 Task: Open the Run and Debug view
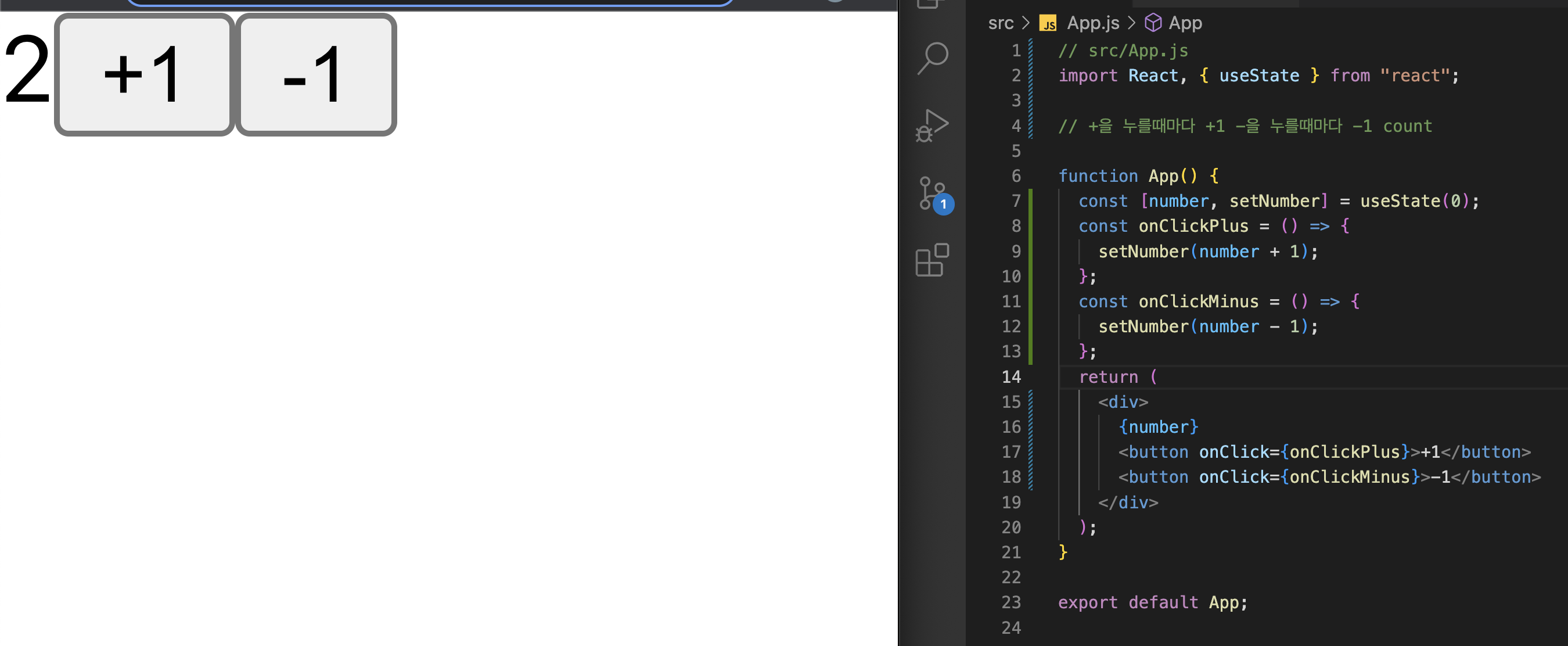click(932, 125)
